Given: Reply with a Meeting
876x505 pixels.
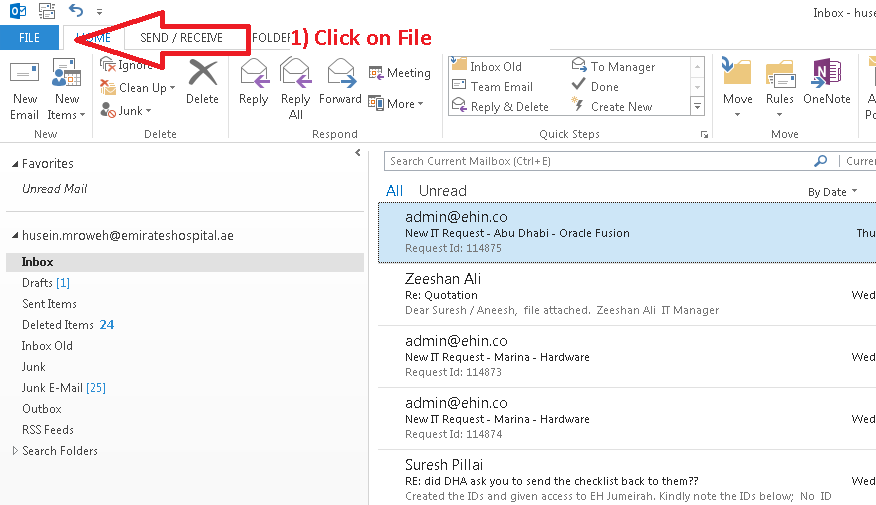Looking at the screenshot, I should click(399, 73).
